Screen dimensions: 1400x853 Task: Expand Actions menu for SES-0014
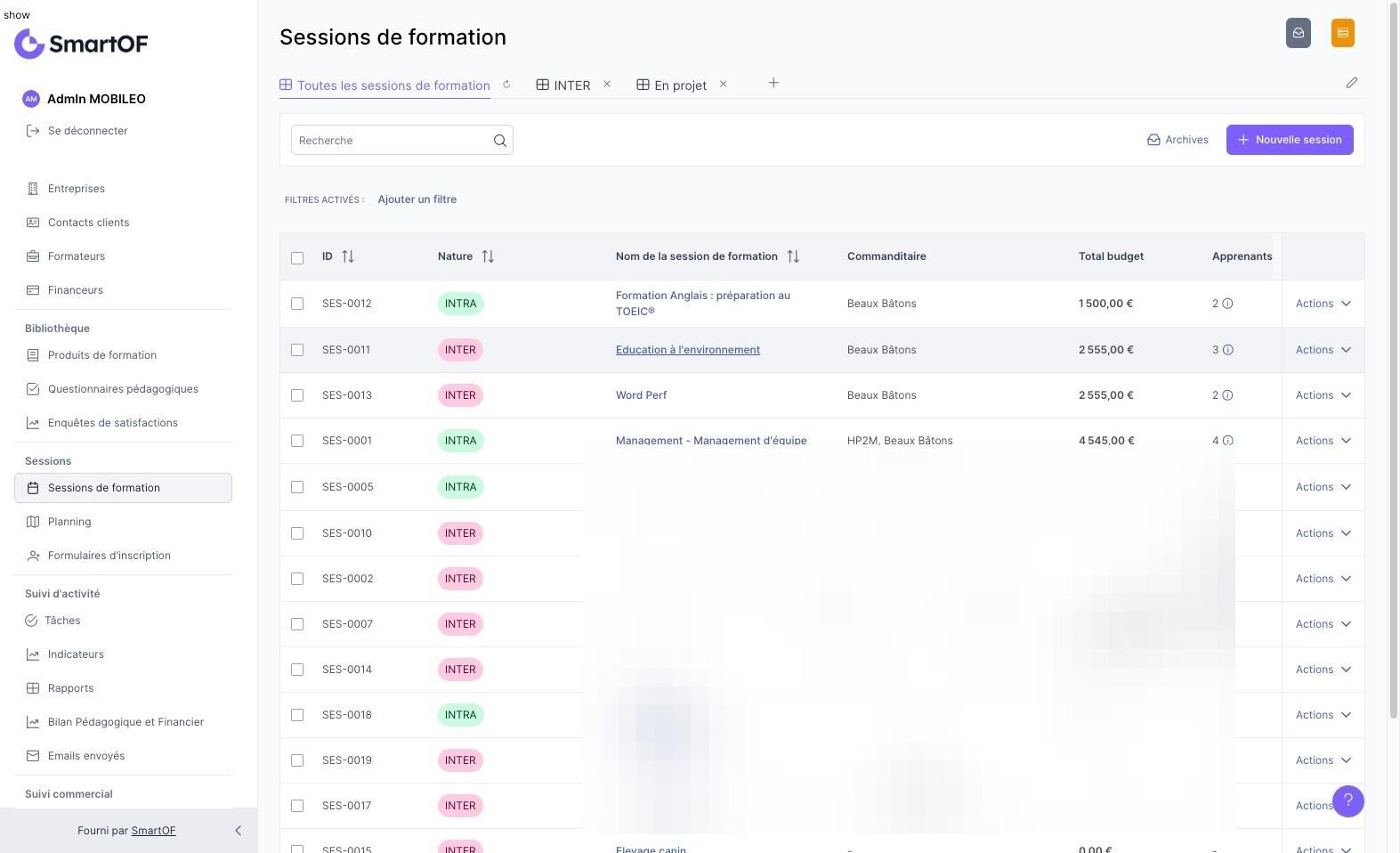[x=1323, y=670]
